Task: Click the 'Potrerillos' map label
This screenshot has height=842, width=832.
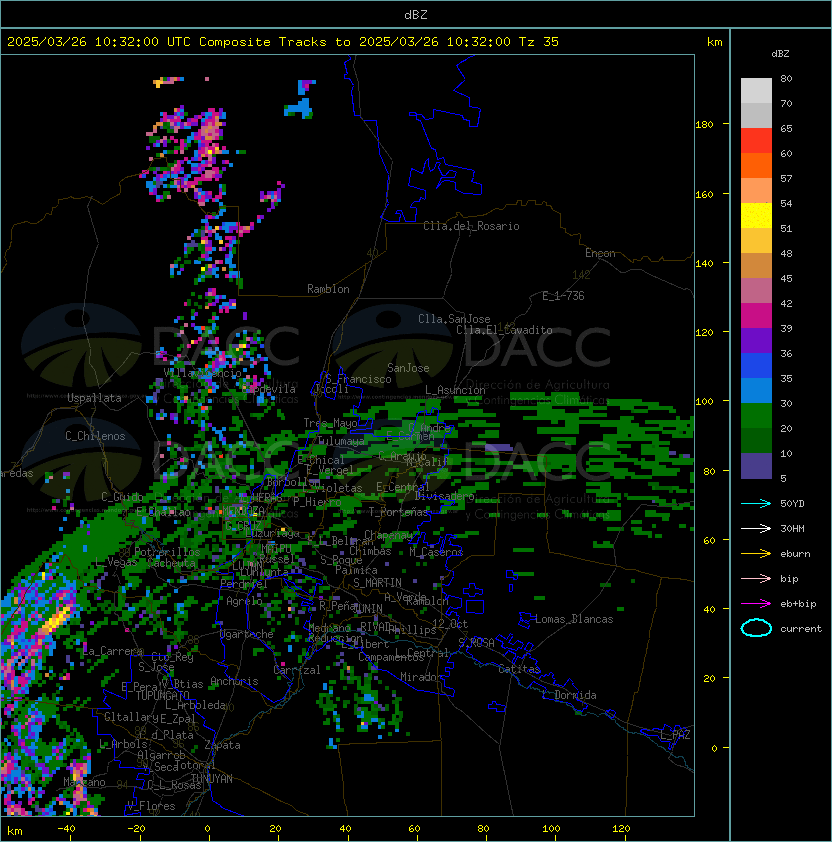Action: 167,552
